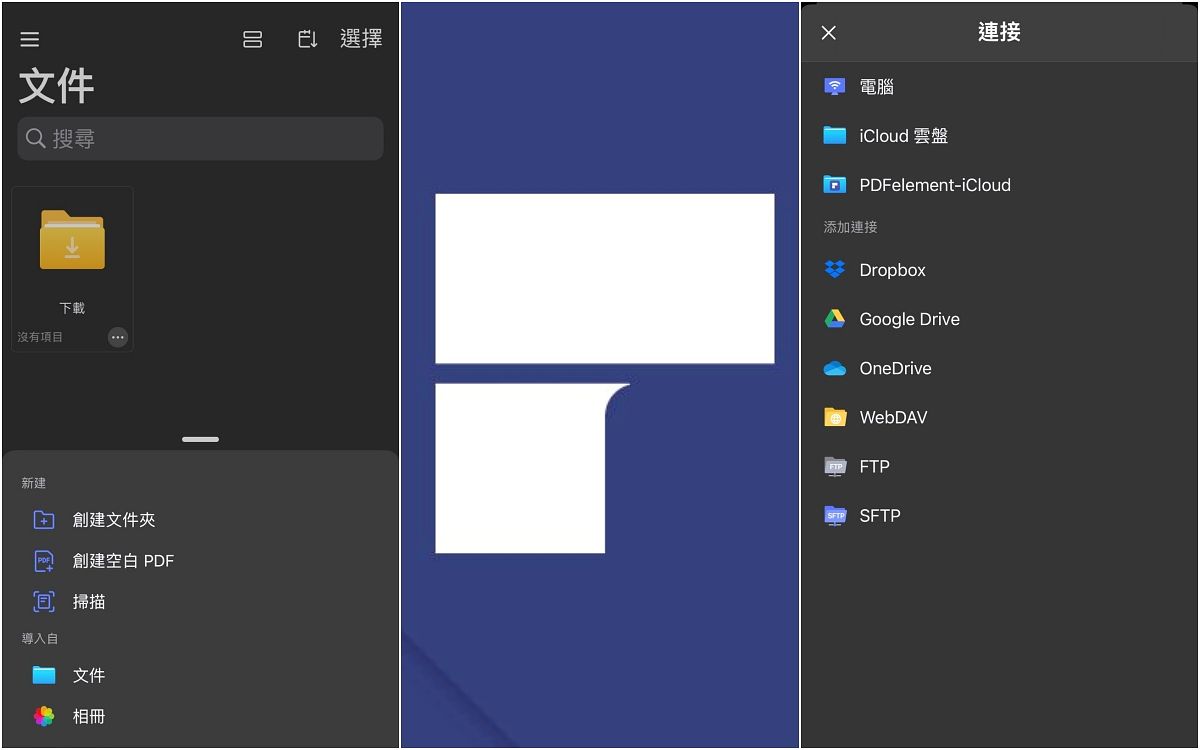Click the FTP monitor icon
This screenshot has width=1200, height=750.
click(835, 466)
